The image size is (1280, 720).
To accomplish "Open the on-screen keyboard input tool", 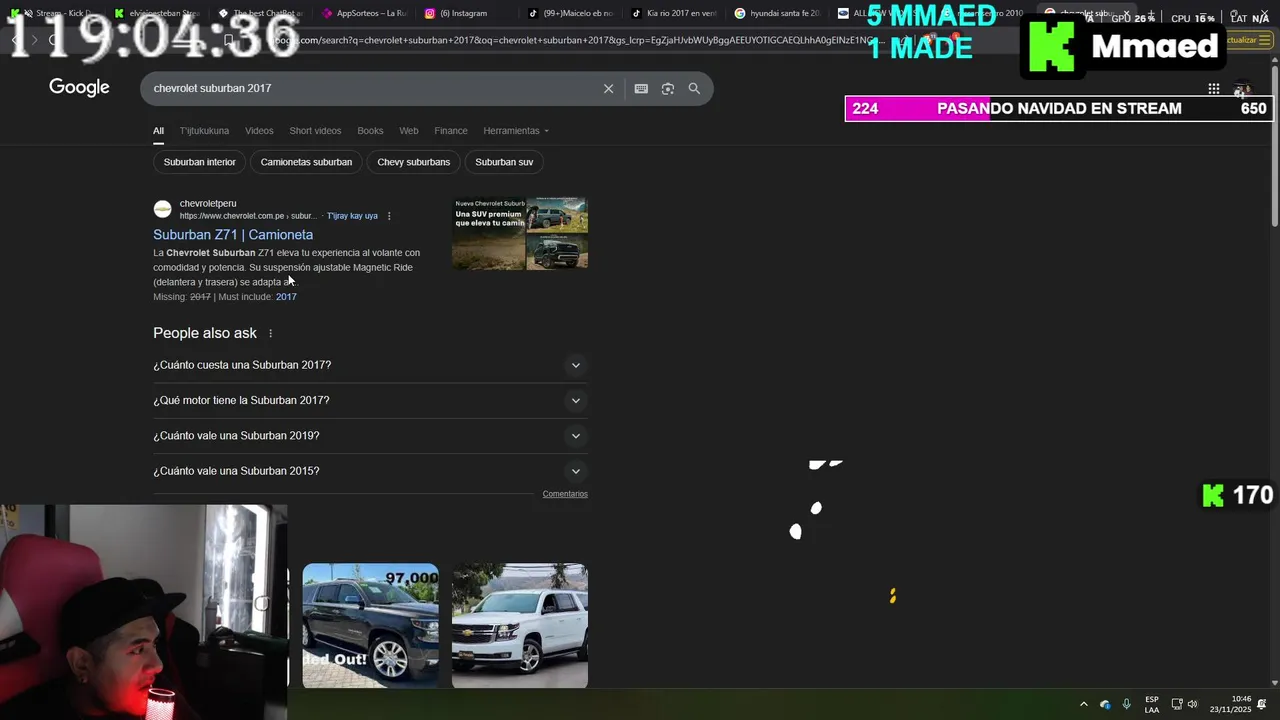I will [641, 89].
